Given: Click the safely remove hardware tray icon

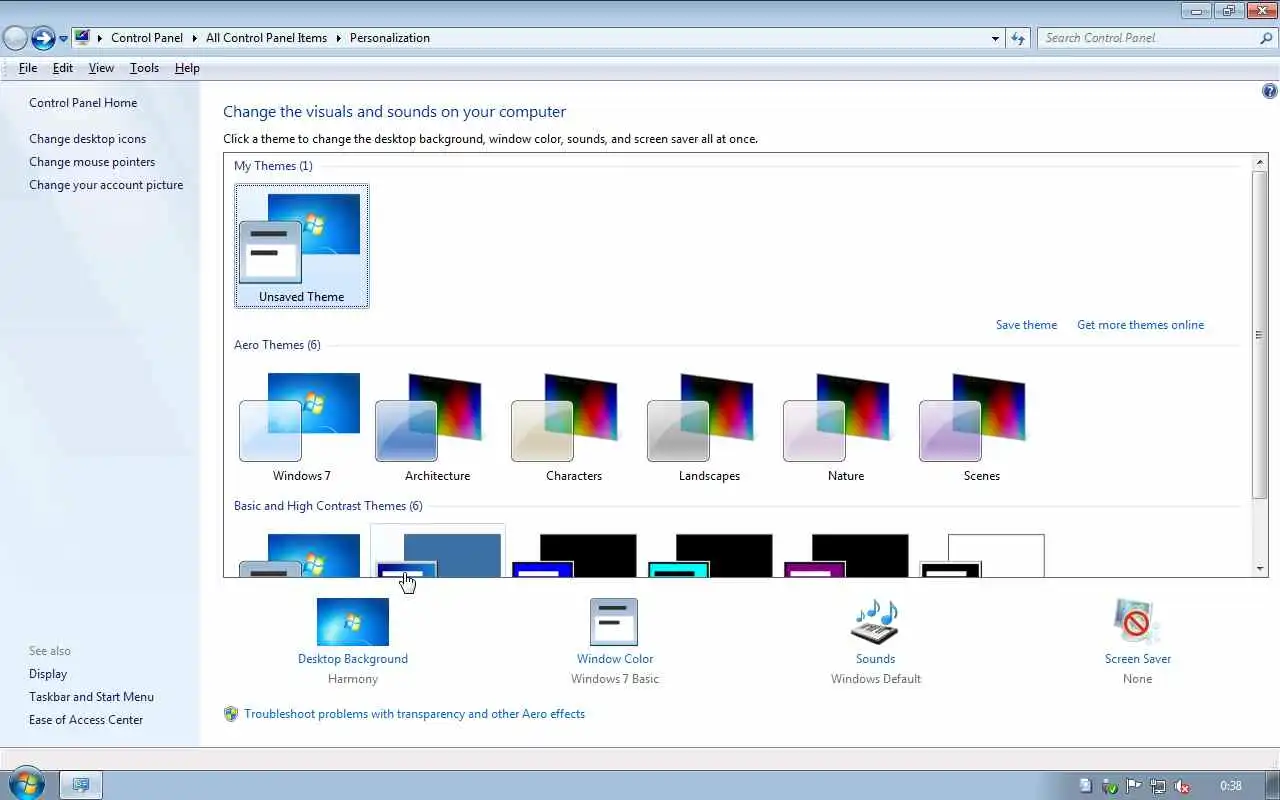Looking at the screenshot, I should 1110,786.
